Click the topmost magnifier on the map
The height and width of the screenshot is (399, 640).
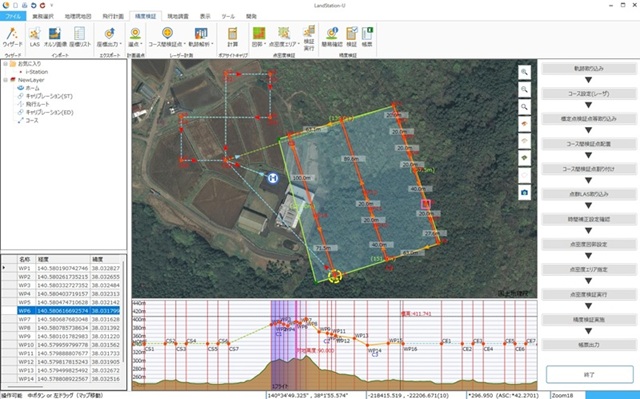click(524, 72)
